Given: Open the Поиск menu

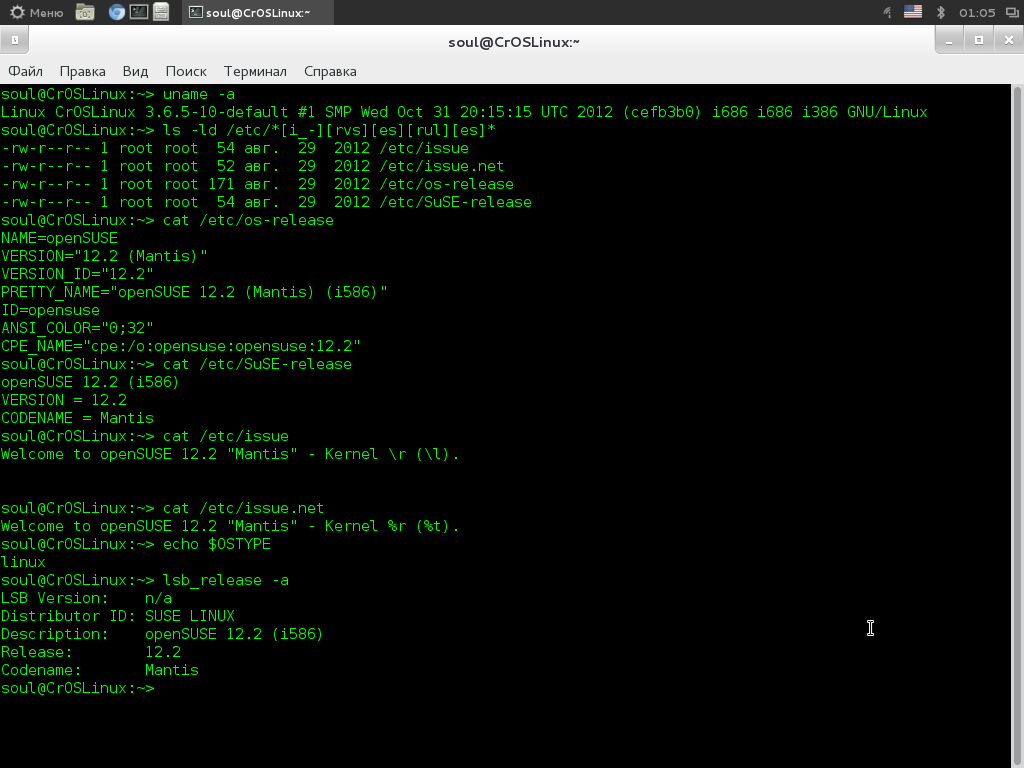Looking at the screenshot, I should point(186,71).
